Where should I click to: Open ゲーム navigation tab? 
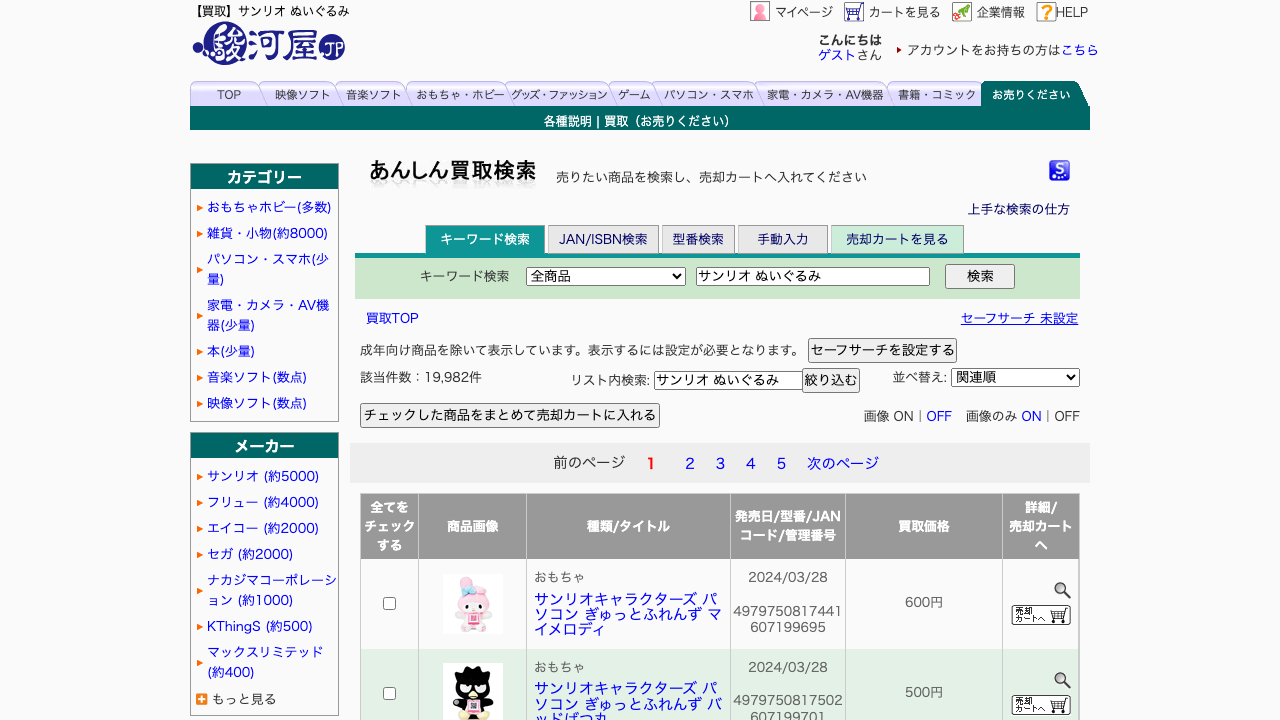[634, 94]
